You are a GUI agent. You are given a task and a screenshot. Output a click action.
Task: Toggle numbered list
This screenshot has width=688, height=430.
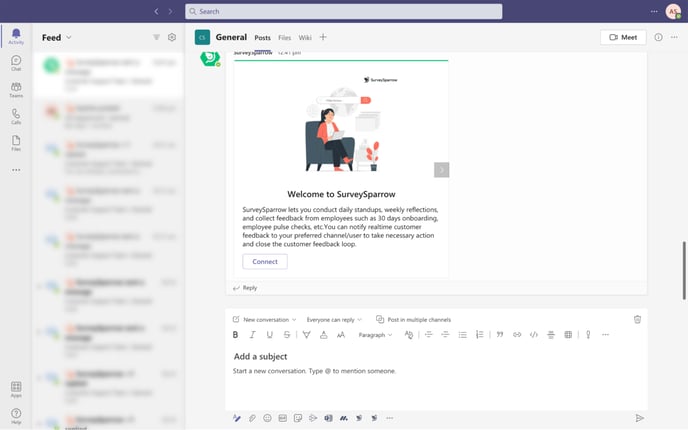(480, 335)
